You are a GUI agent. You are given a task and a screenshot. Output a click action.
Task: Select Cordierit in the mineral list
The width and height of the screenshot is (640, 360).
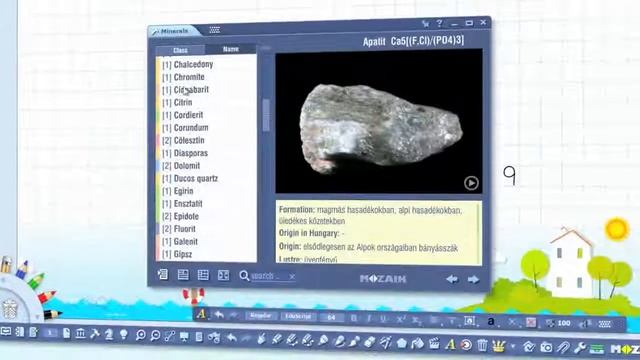182,115
